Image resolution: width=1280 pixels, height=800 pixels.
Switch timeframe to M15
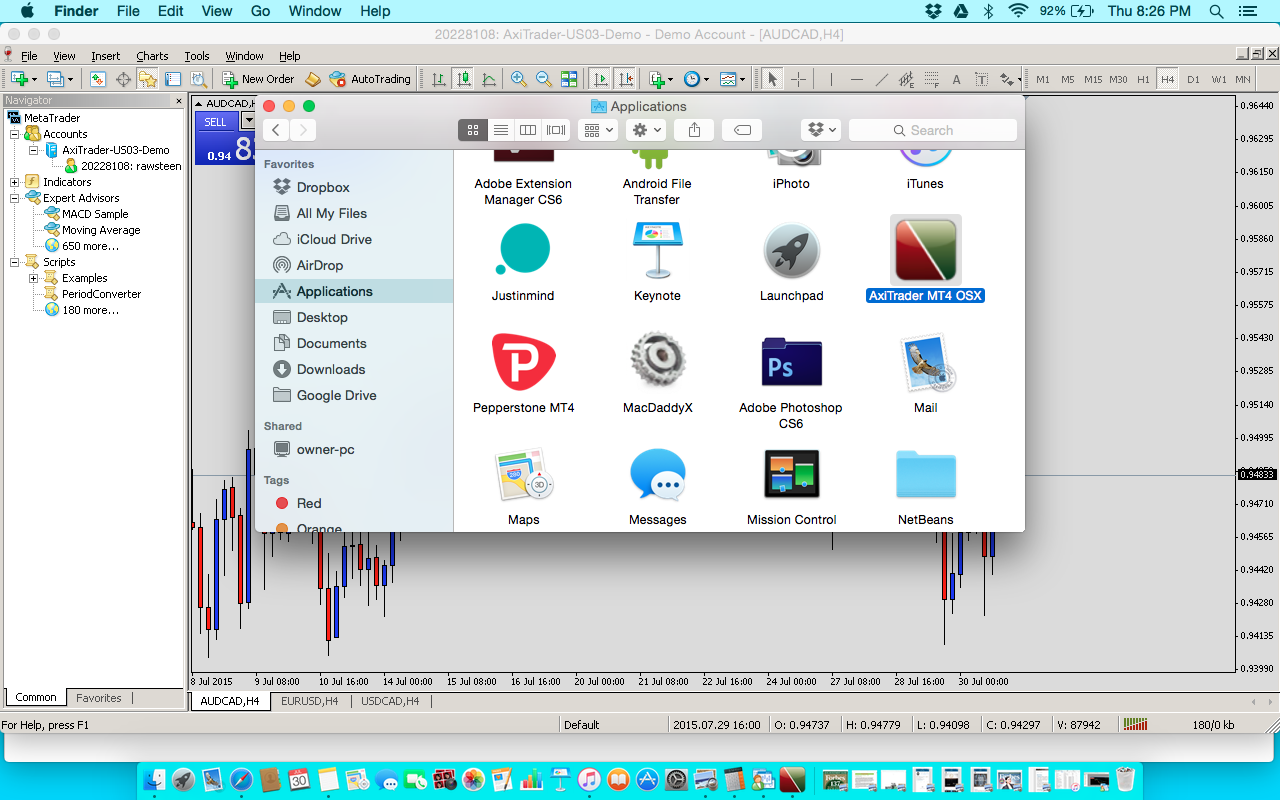[1093, 79]
